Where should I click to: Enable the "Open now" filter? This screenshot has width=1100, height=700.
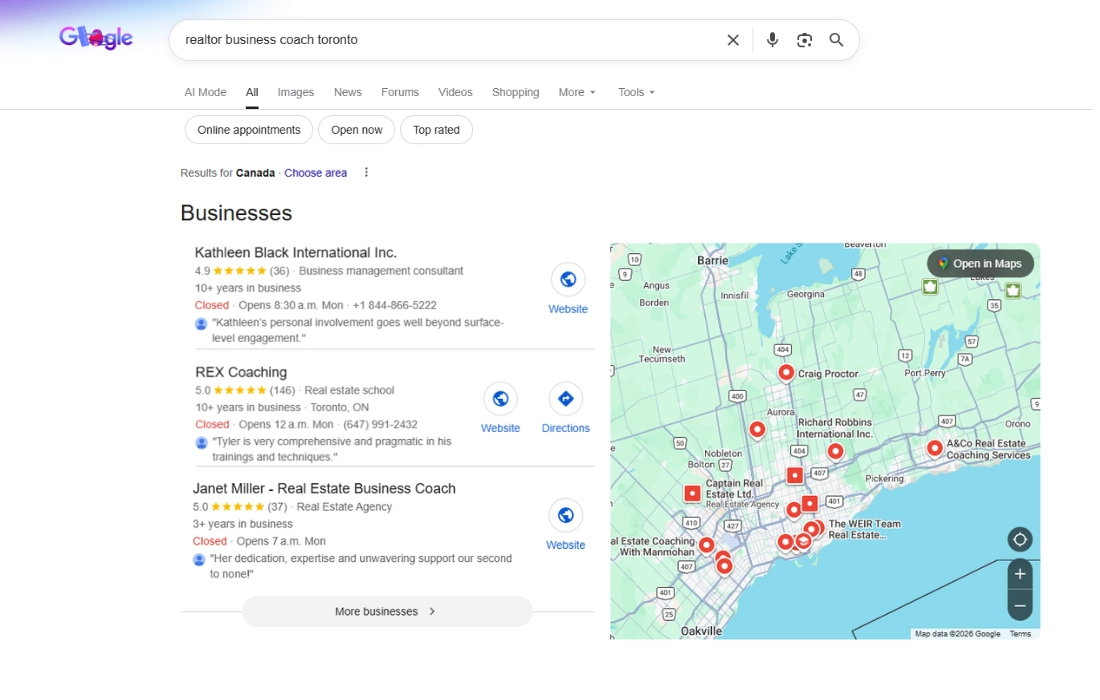tap(356, 129)
